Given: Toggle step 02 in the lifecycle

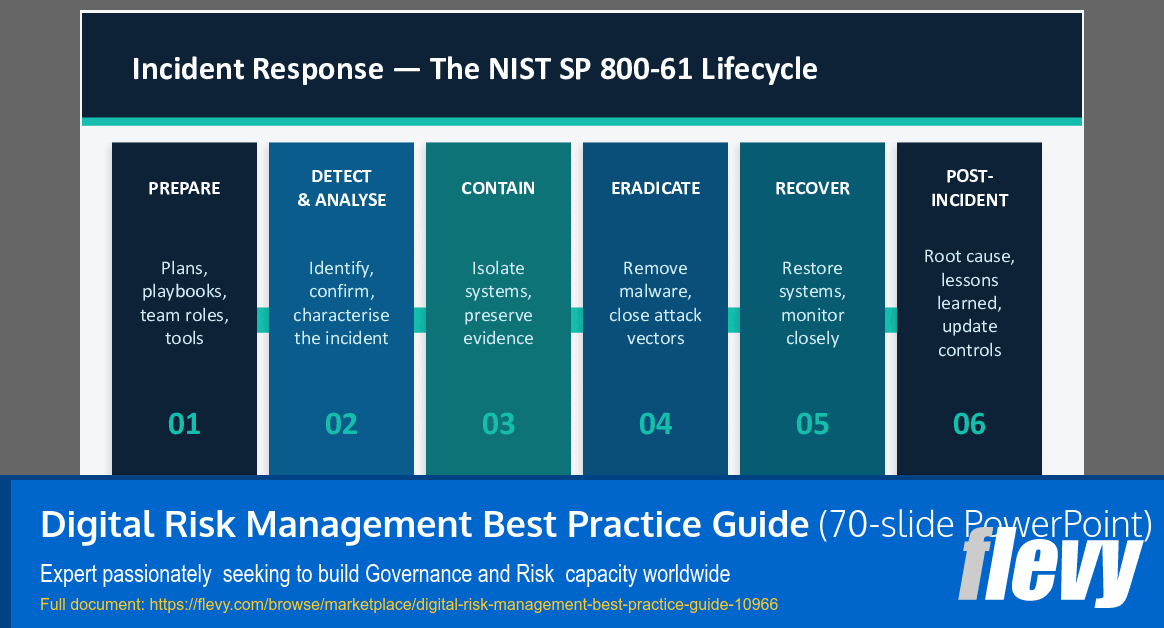Looking at the screenshot, I should (x=341, y=423).
